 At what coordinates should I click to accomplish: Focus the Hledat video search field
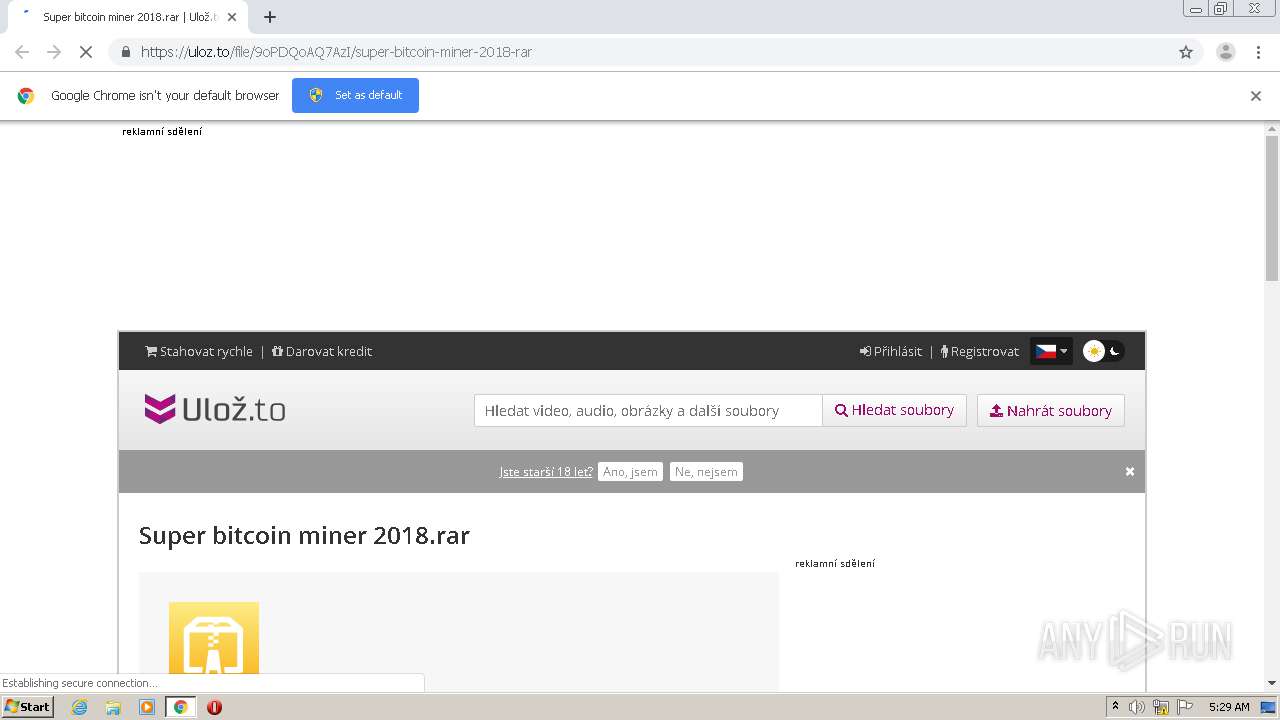click(x=648, y=410)
